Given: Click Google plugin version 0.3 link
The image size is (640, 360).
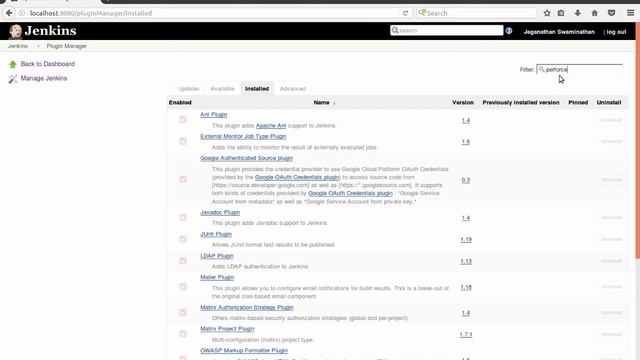Looking at the screenshot, I should [x=466, y=180].
